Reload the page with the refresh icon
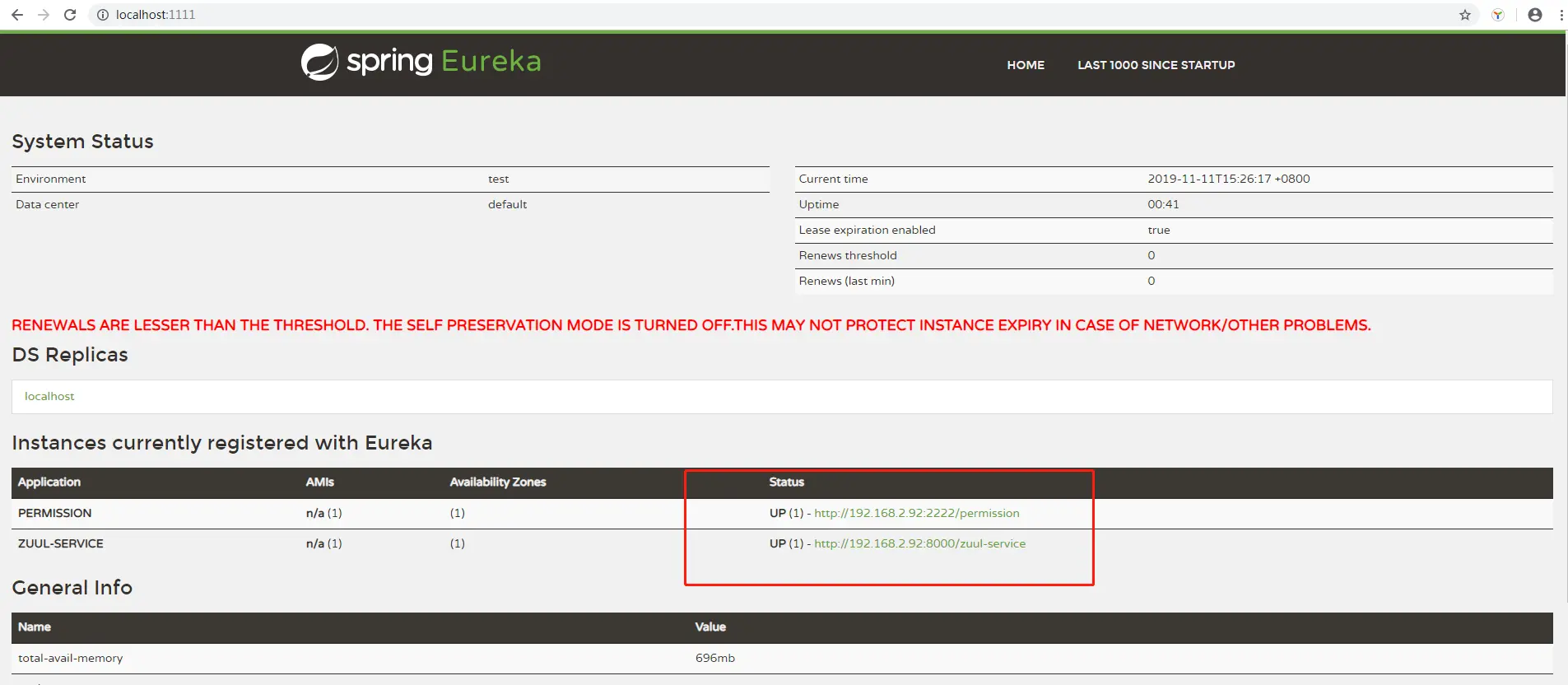 [x=70, y=15]
